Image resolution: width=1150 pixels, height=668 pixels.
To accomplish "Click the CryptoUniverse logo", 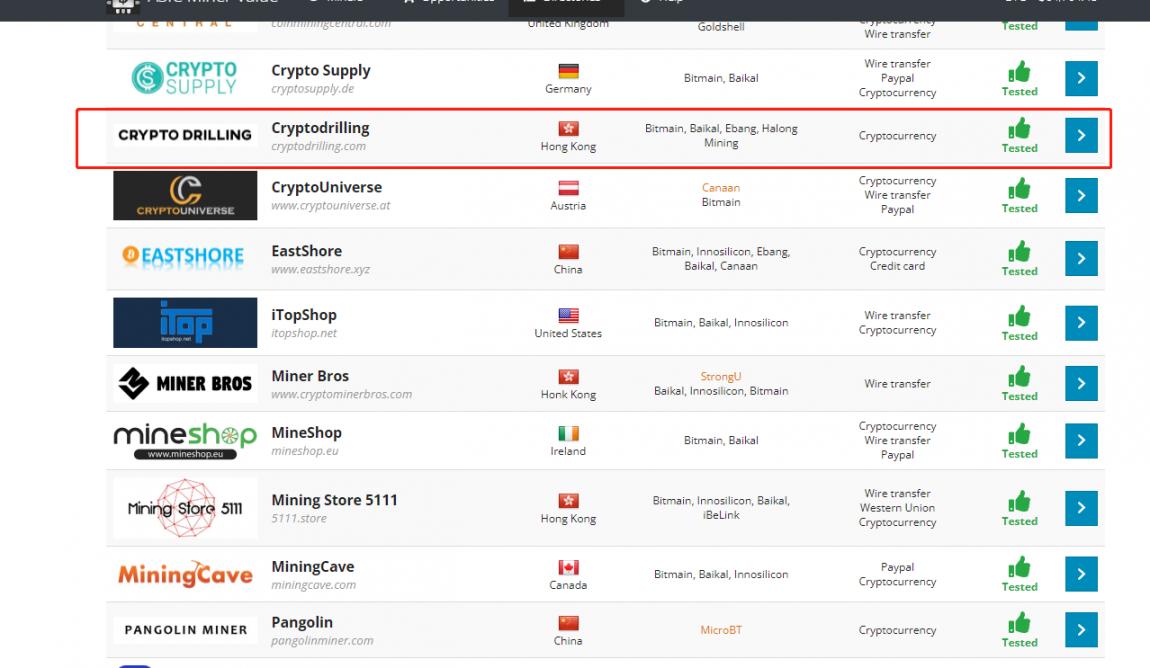I will (x=185, y=195).
